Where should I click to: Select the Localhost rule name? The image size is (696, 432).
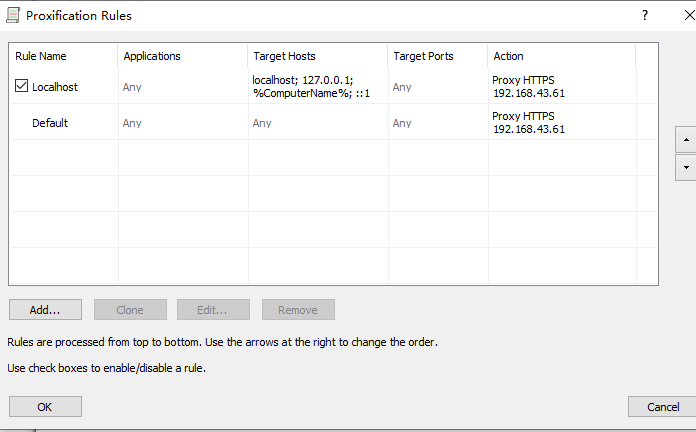55,87
